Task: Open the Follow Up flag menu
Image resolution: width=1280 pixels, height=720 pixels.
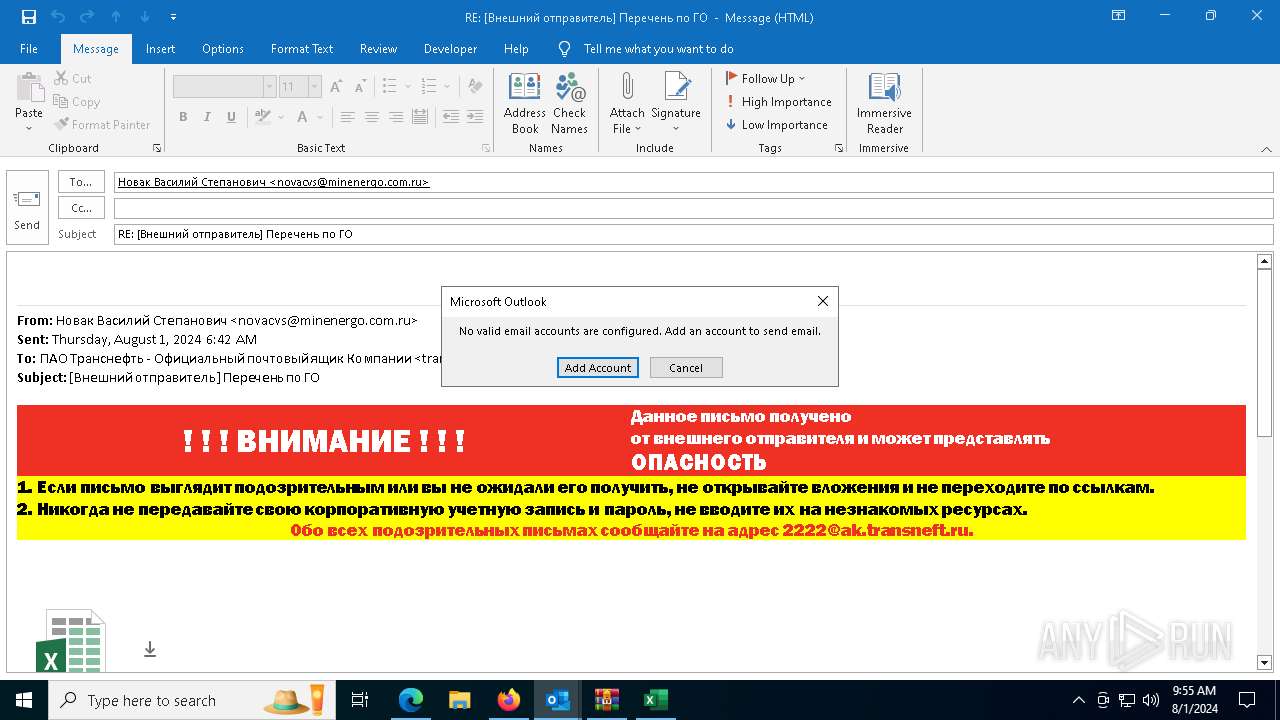Action: coord(766,78)
